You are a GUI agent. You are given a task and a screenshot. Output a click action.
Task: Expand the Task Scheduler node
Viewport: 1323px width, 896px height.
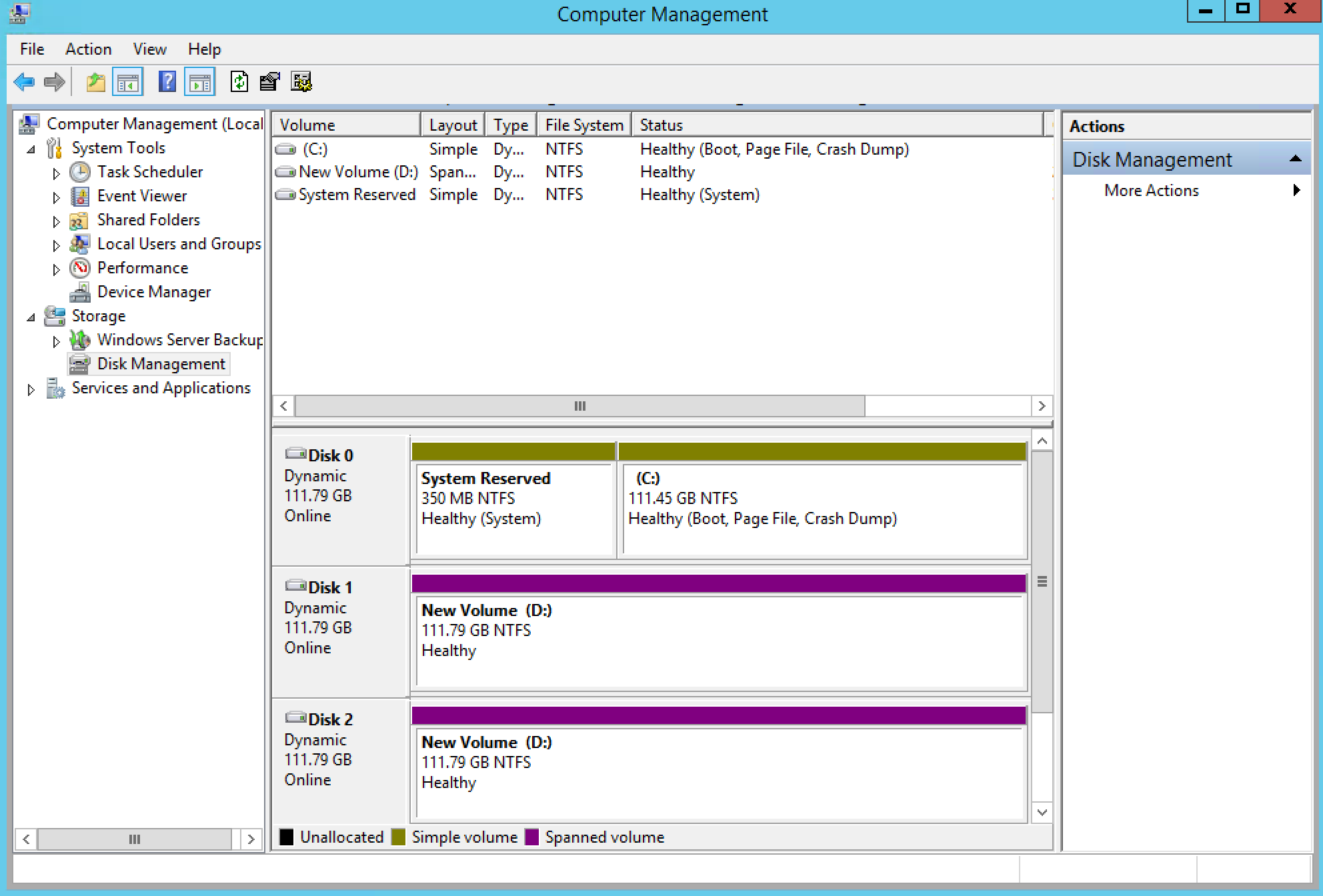click(x=56, y=173)
